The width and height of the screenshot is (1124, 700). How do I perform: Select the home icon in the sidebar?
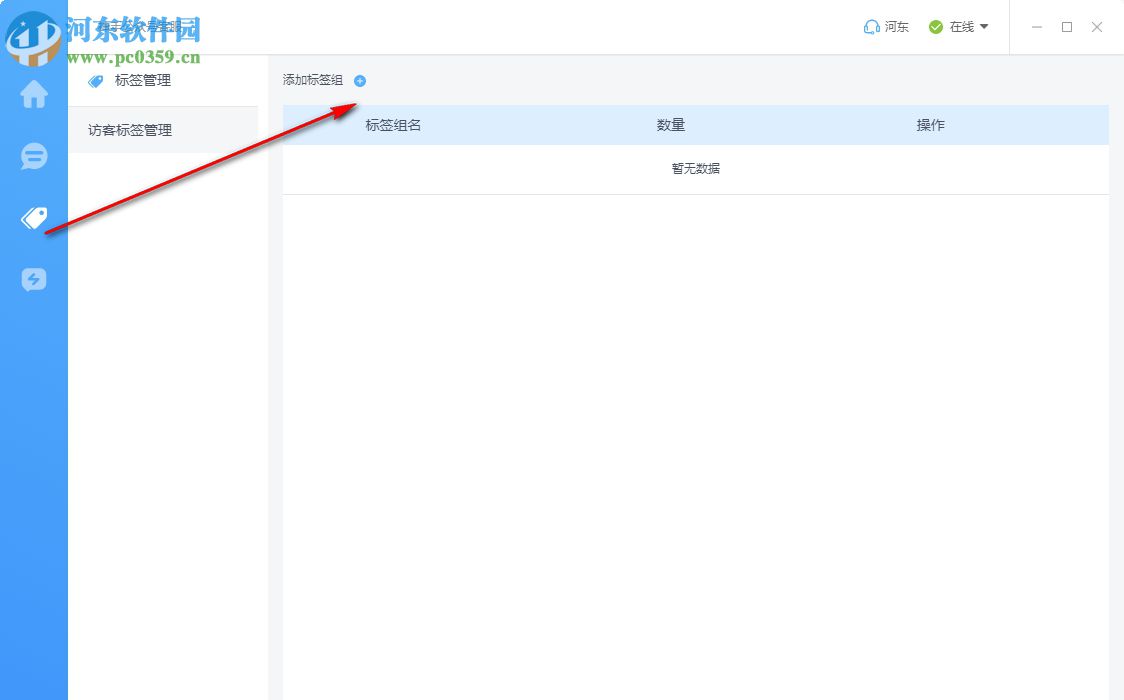point(34,95)
